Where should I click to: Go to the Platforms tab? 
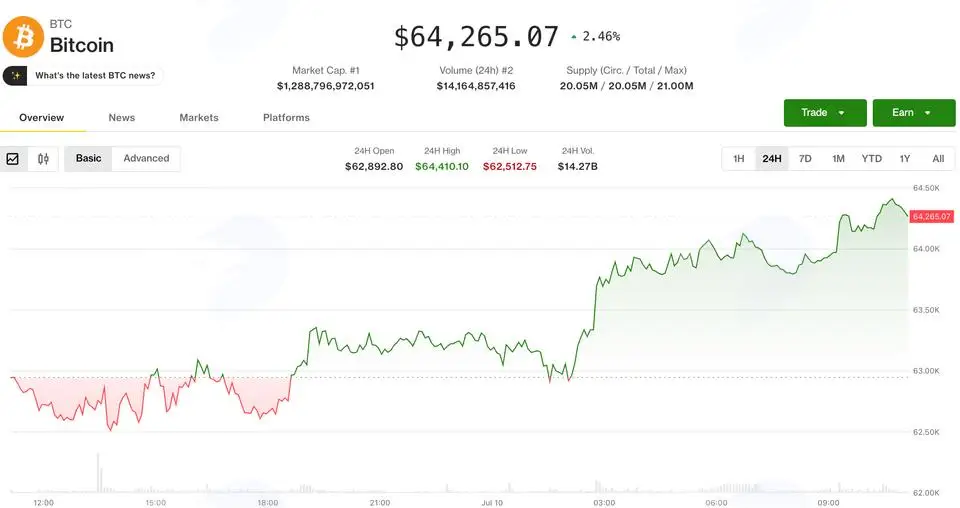pyautogui.click(x=286, y=118)
